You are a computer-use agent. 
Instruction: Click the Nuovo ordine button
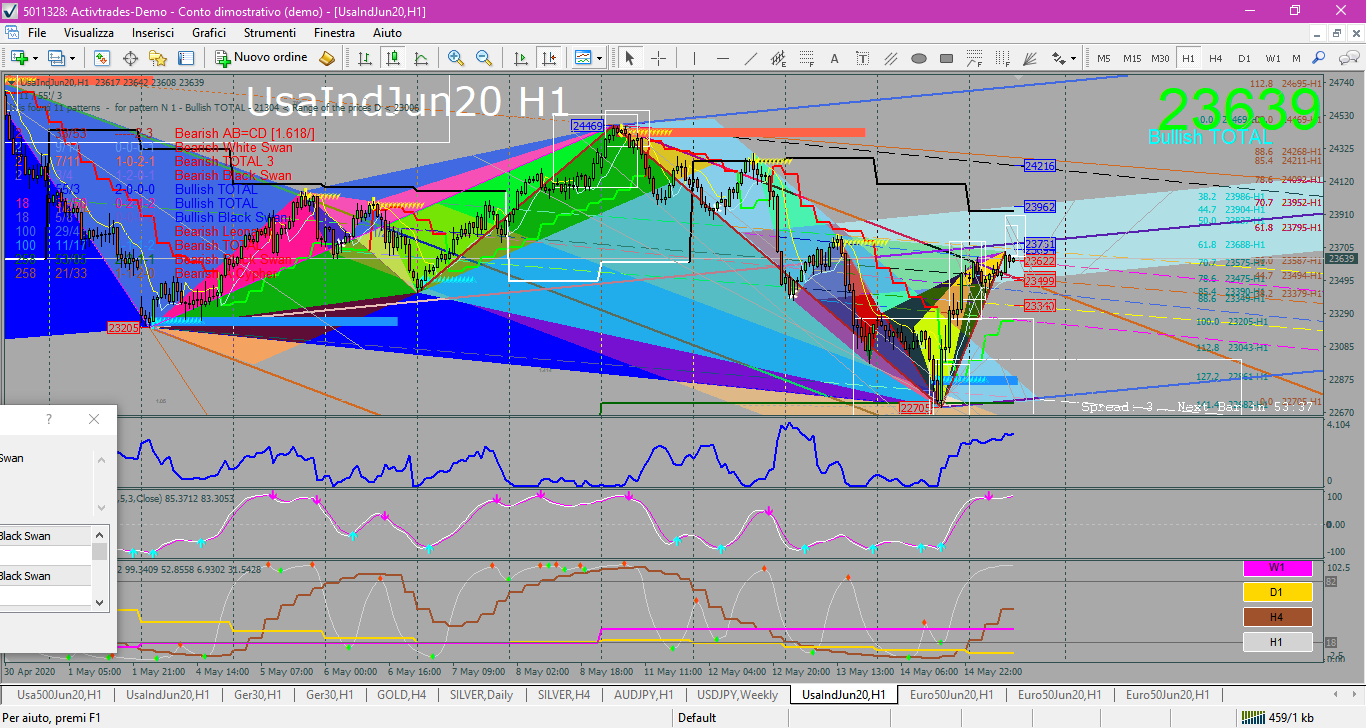(262, 58)
